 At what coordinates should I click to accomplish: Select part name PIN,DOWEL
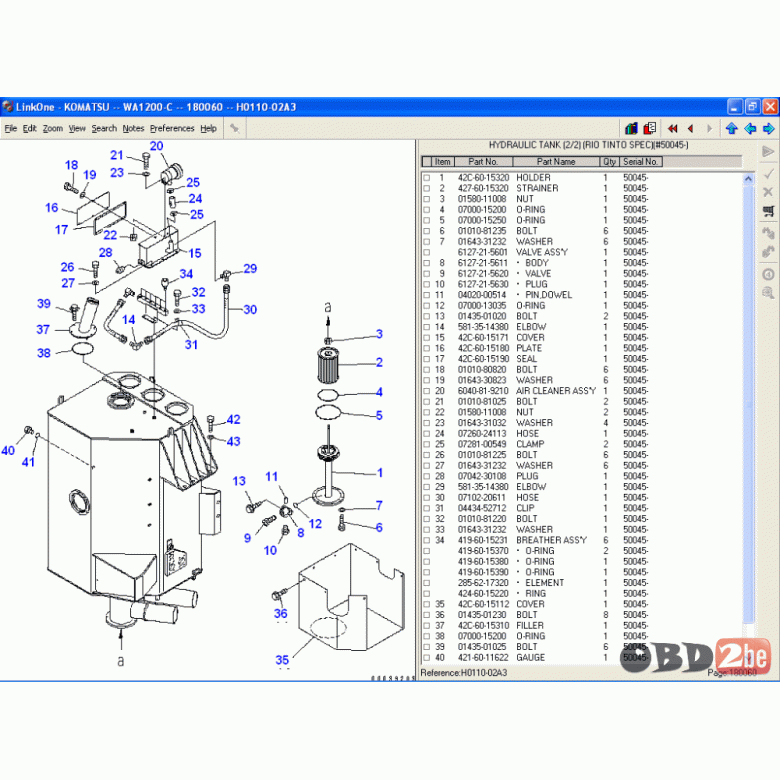(x=549, y=295)
